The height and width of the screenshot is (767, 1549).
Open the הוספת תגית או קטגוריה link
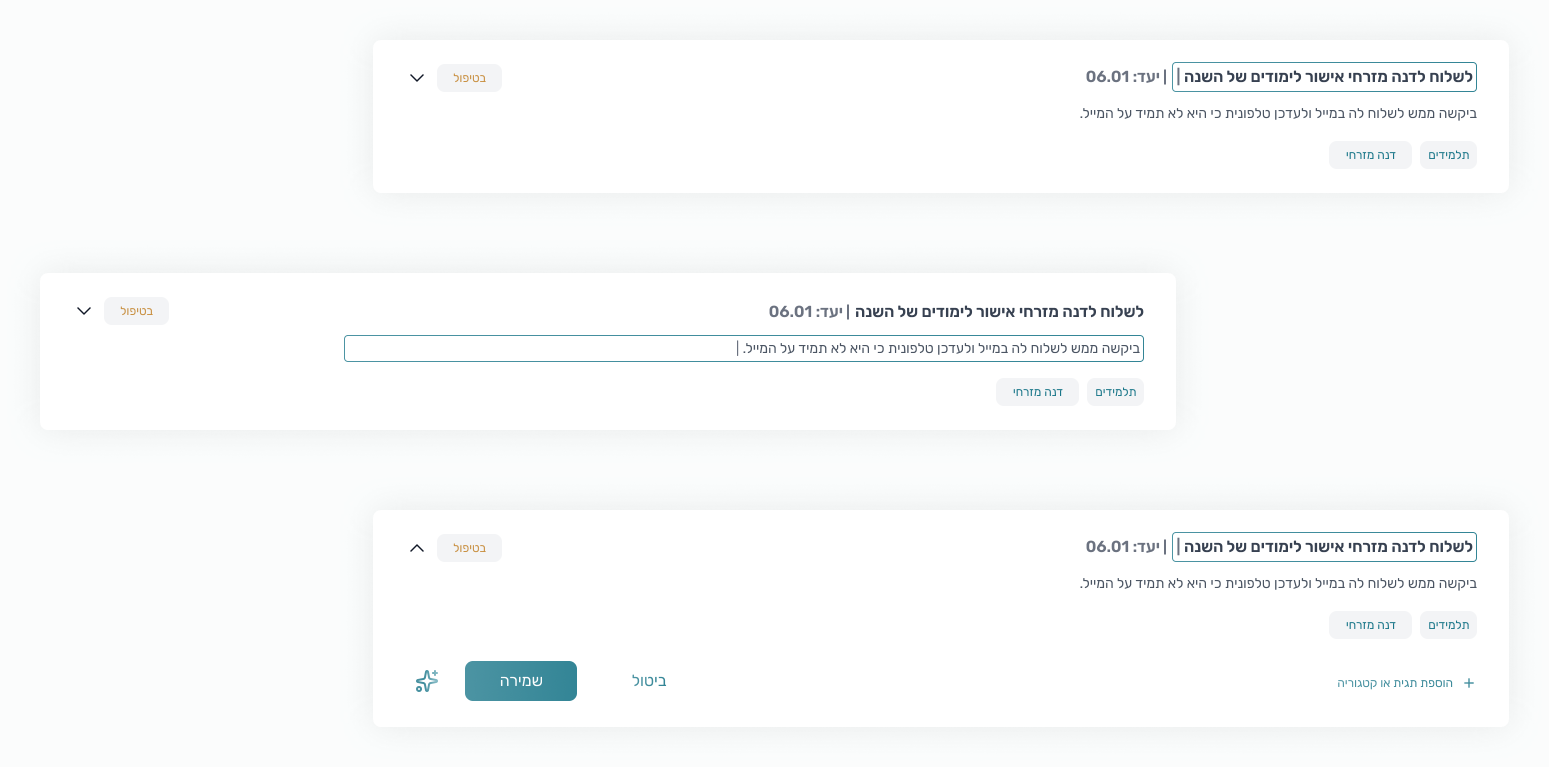(1406, 683)
